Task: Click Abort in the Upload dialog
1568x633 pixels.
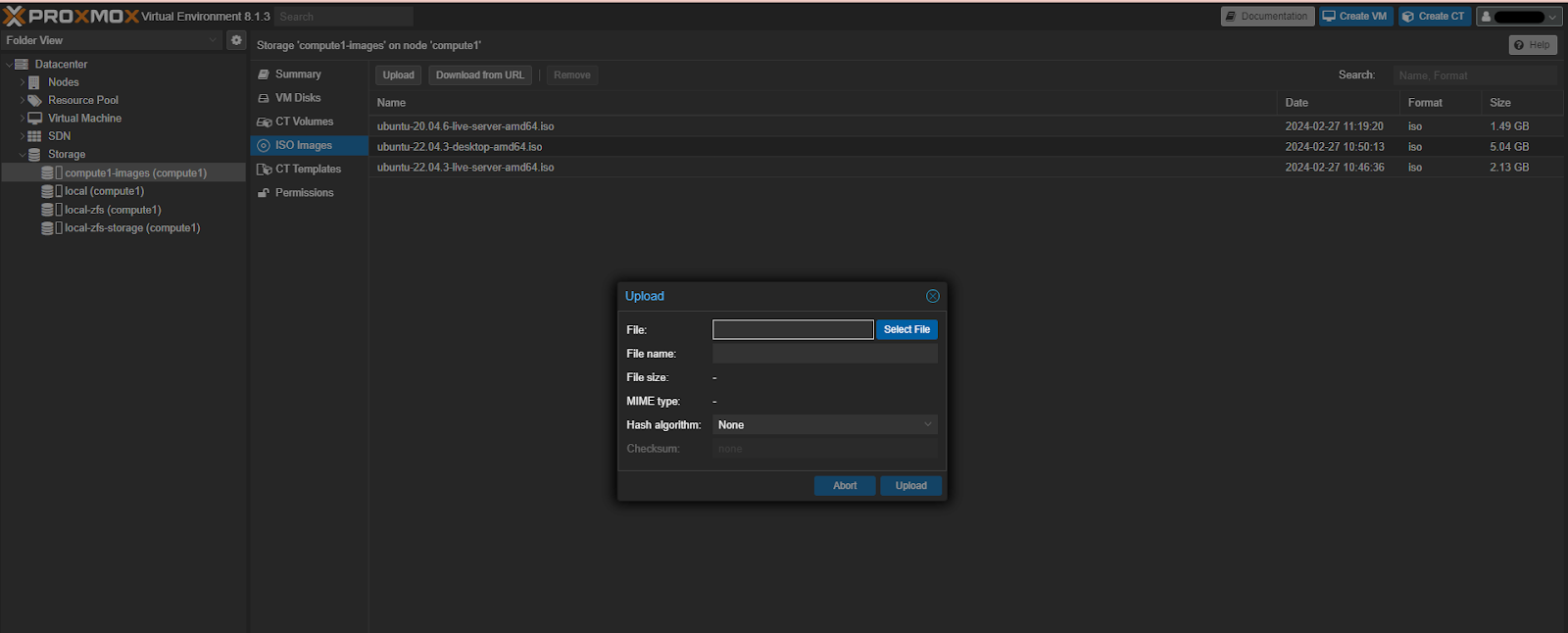Action: (x=844, y=486)
